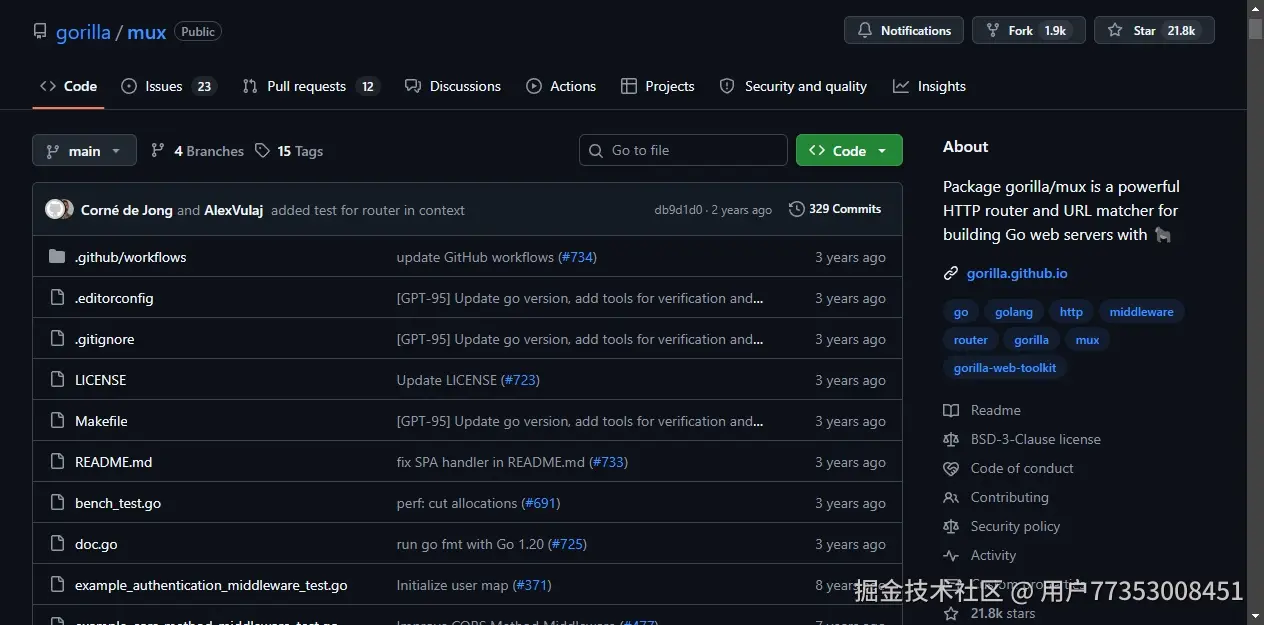
Task: Open the doc.go file
Action: coord(96,544)
